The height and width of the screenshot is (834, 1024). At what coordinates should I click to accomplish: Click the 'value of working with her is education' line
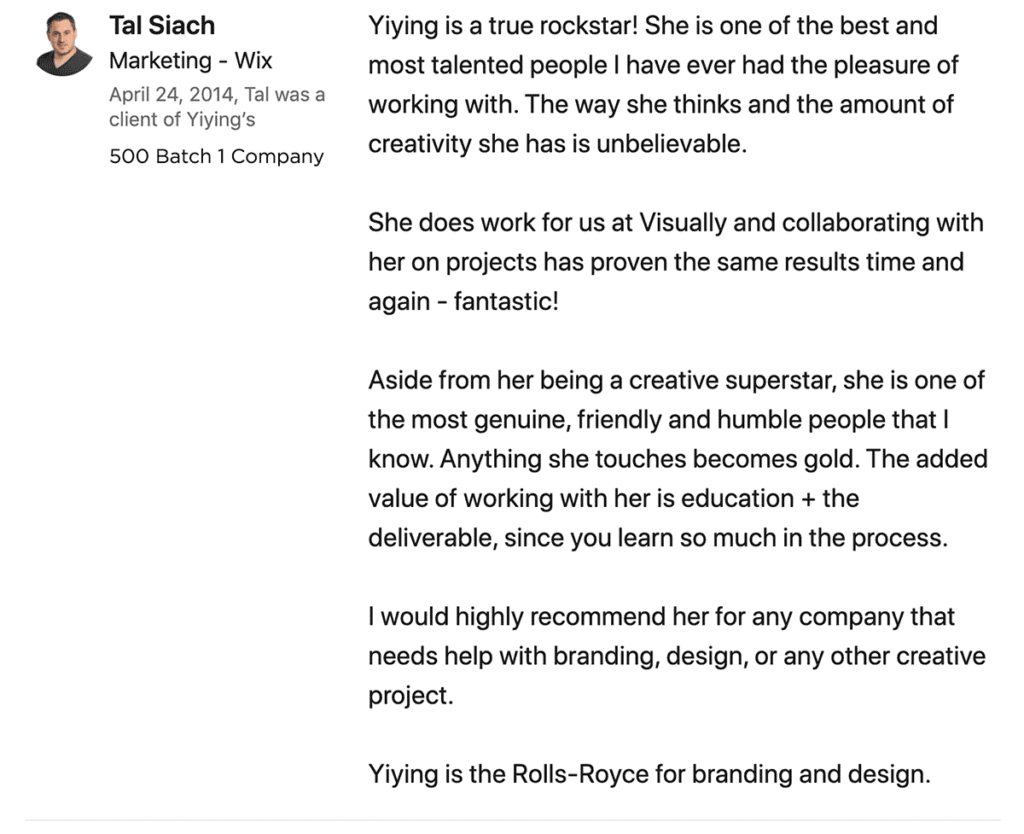tap(613, 498)
